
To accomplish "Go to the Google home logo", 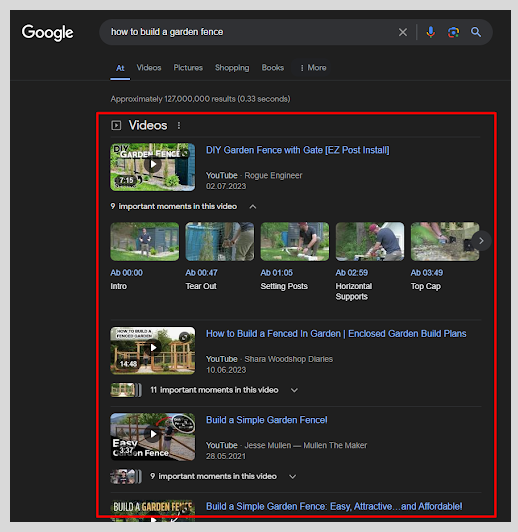I will point(47,33).
